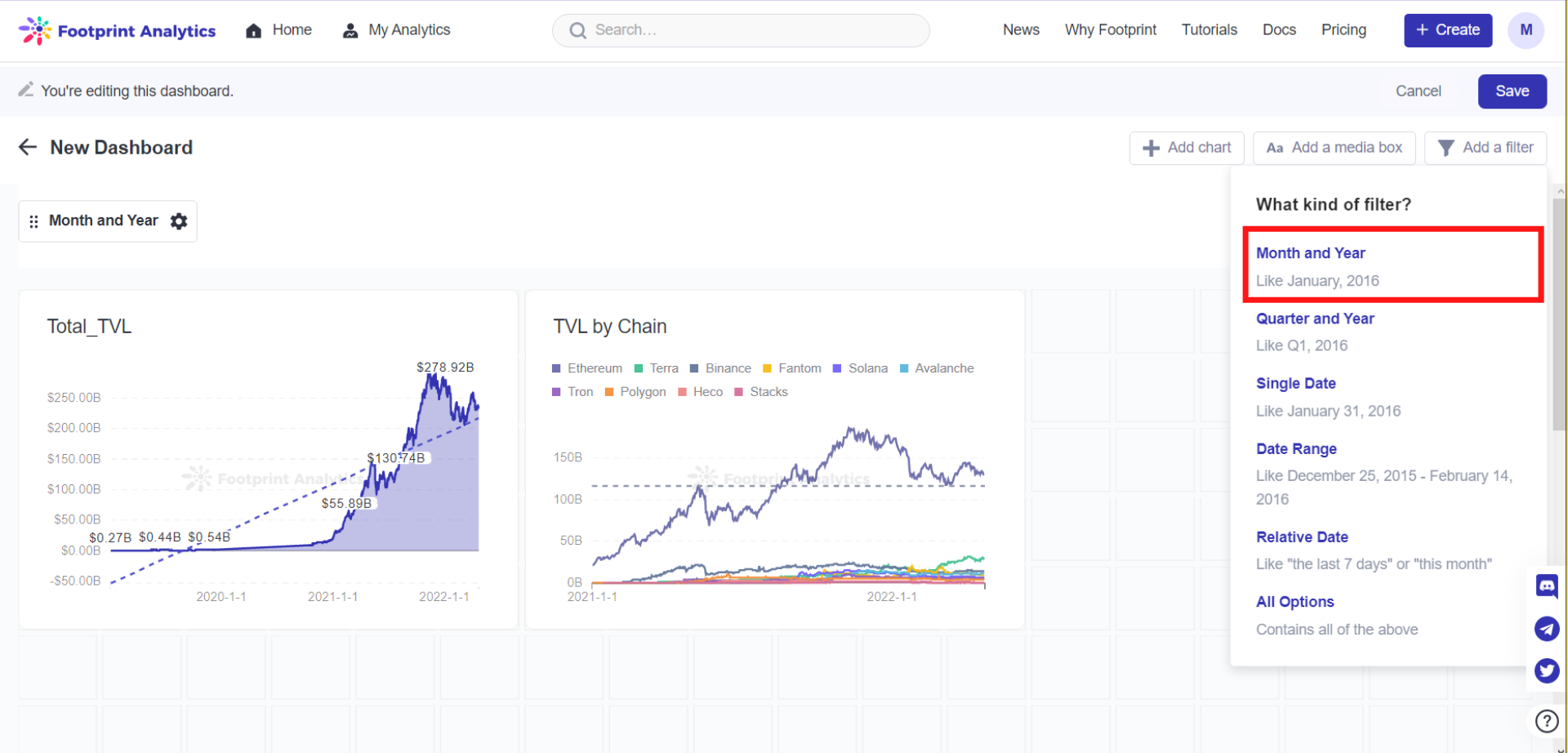1568x753 pixels.
Task: Click the Home house icon
Action: [254, 31]
